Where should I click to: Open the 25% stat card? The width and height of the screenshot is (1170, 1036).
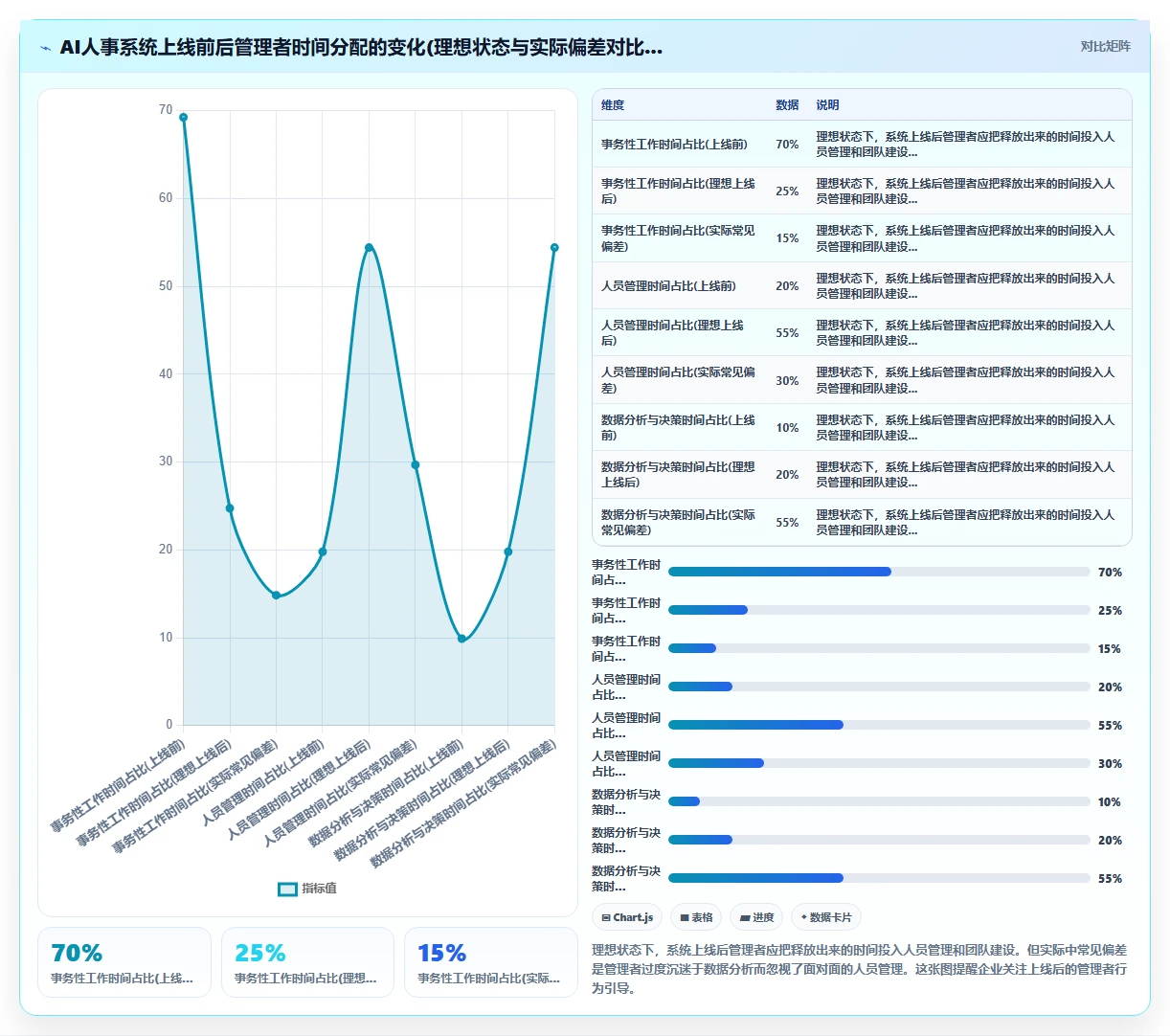(x=307, y=962)
